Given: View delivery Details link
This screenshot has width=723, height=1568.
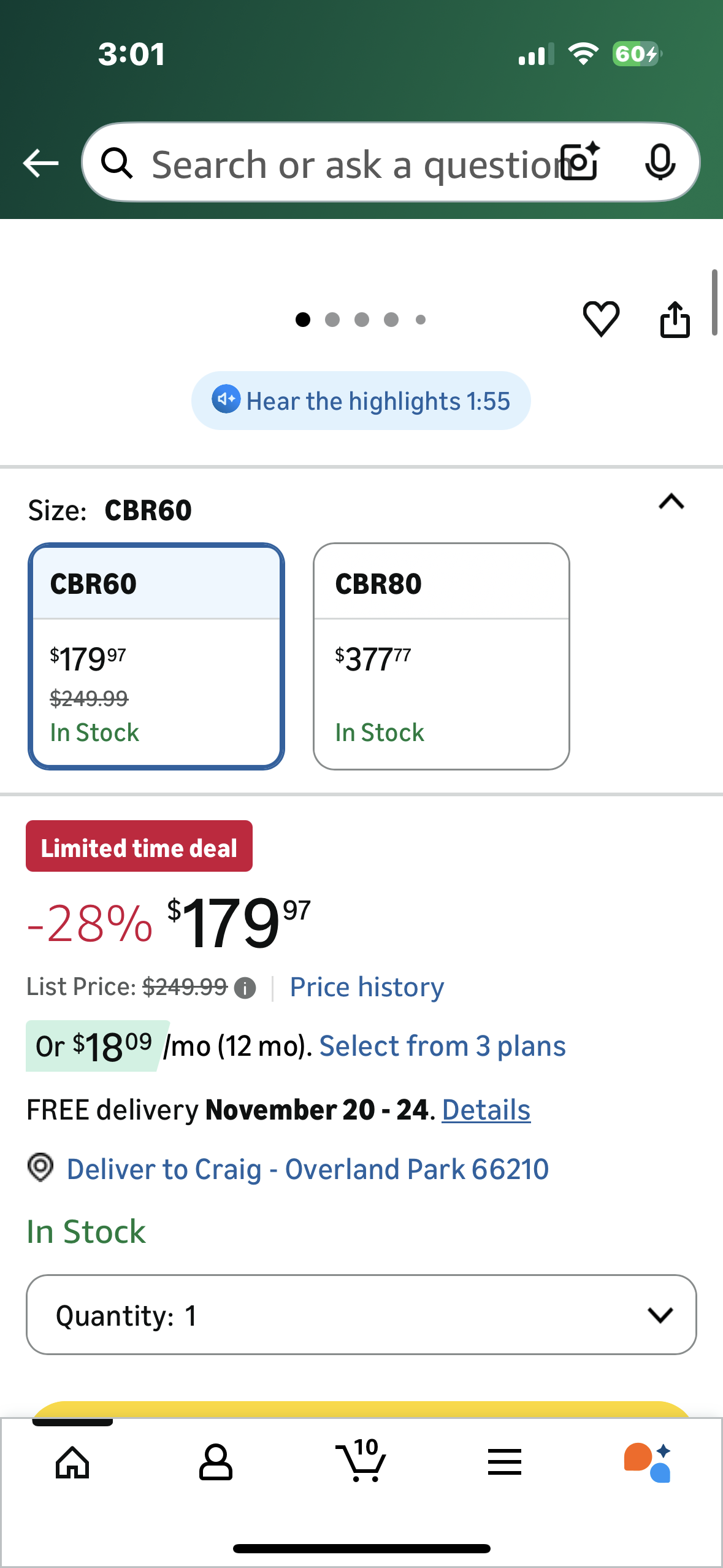Looking at the screenshot, I should (x=485, y=1109).
